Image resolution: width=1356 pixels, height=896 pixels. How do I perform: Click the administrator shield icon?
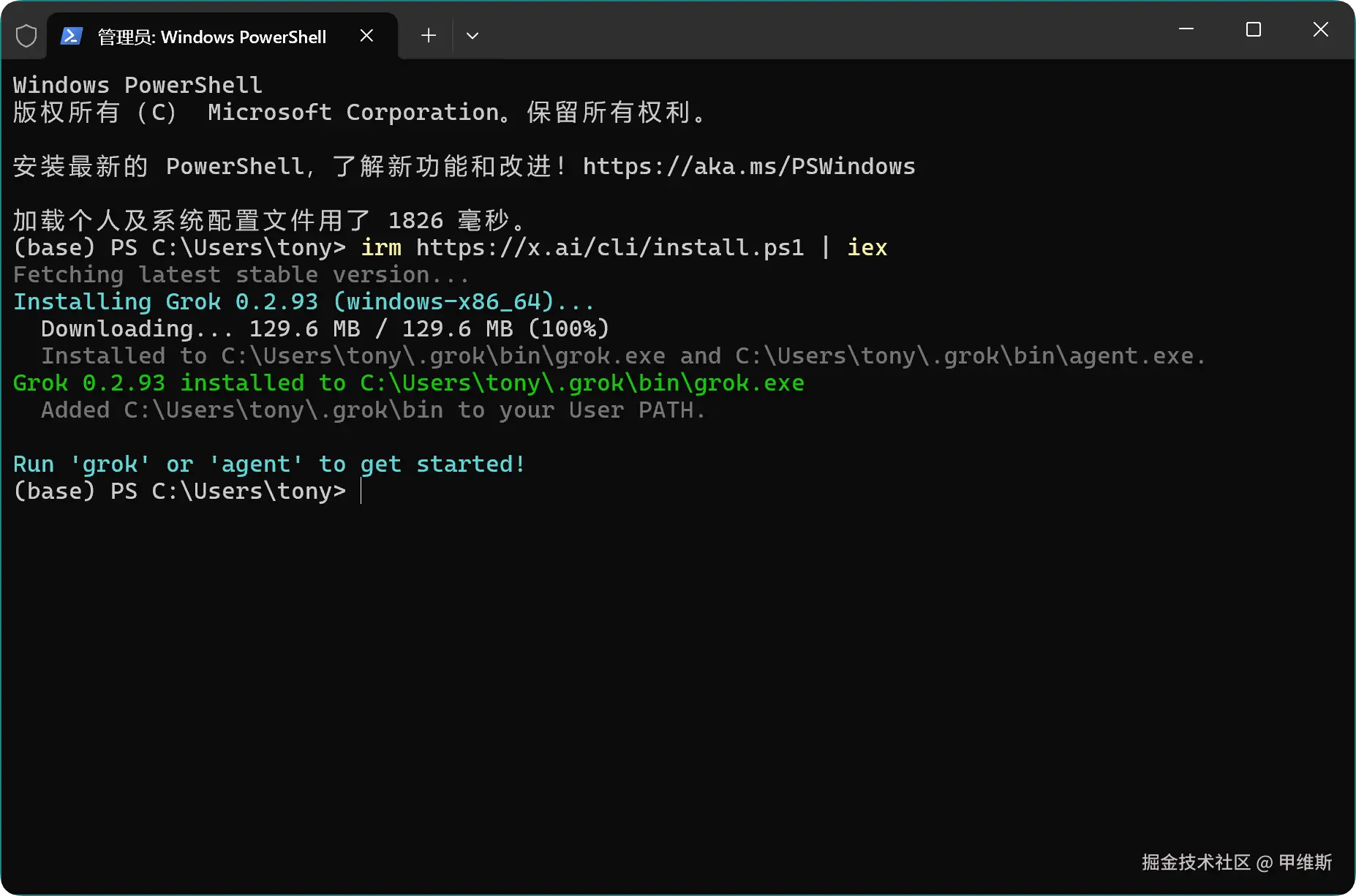(x=26, y=36)
